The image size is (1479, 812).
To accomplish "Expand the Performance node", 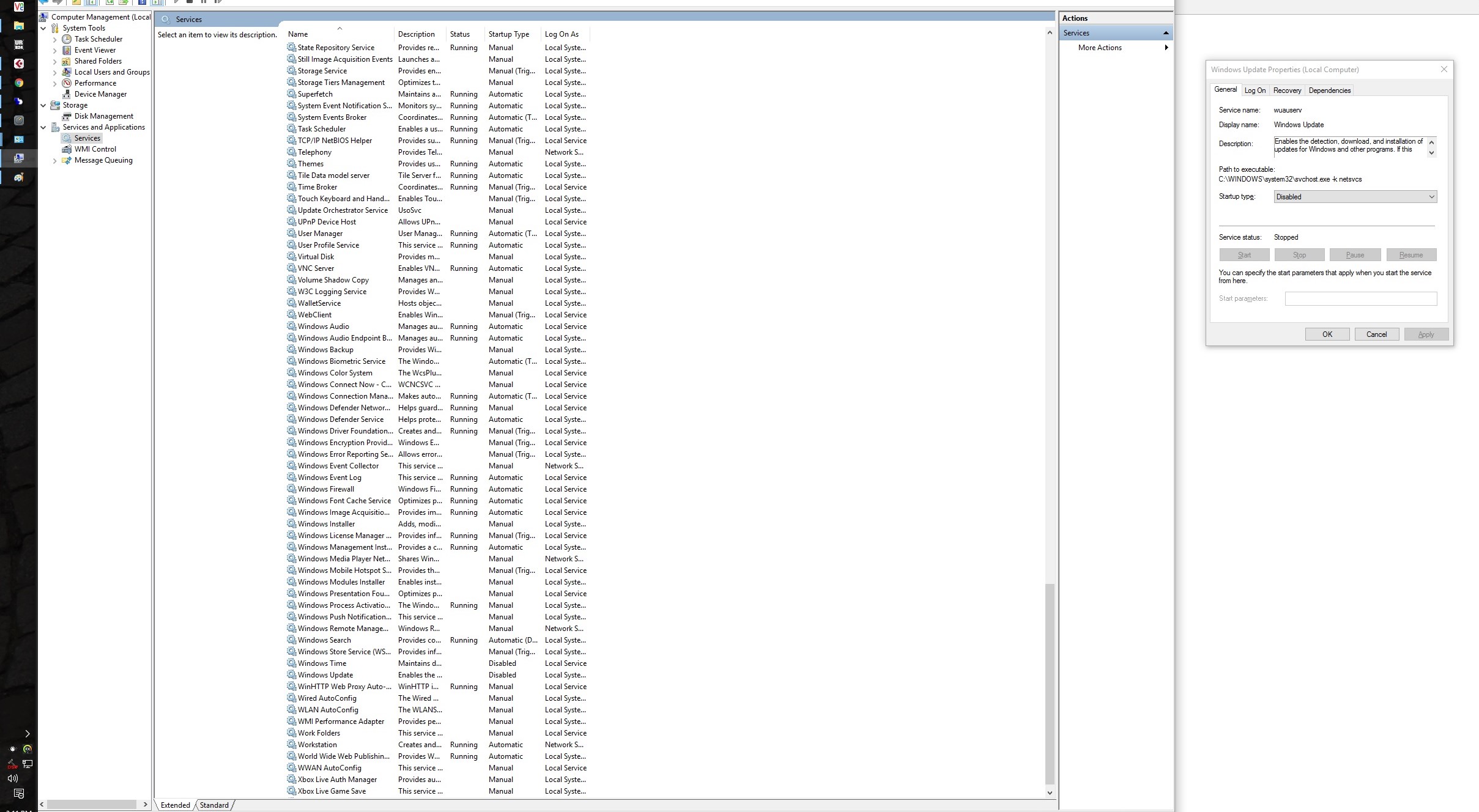I will pyautogui.click(x=55, y=83).
